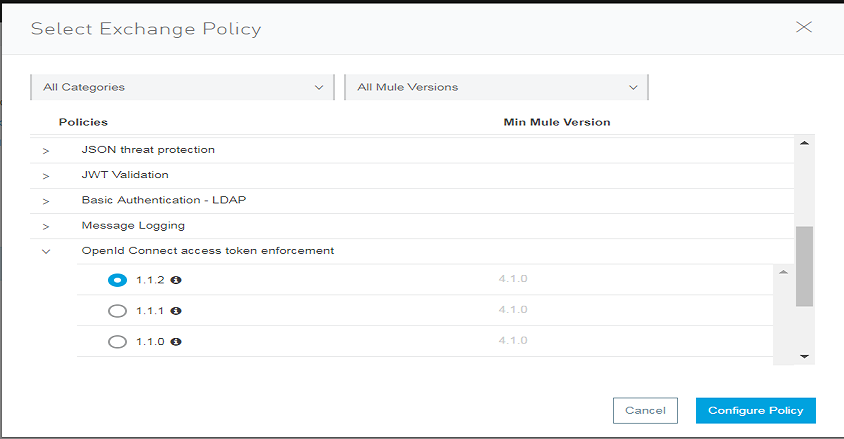Select the 1.1.2 version radio button
The image size is (844, 439).
click(117, 280)
